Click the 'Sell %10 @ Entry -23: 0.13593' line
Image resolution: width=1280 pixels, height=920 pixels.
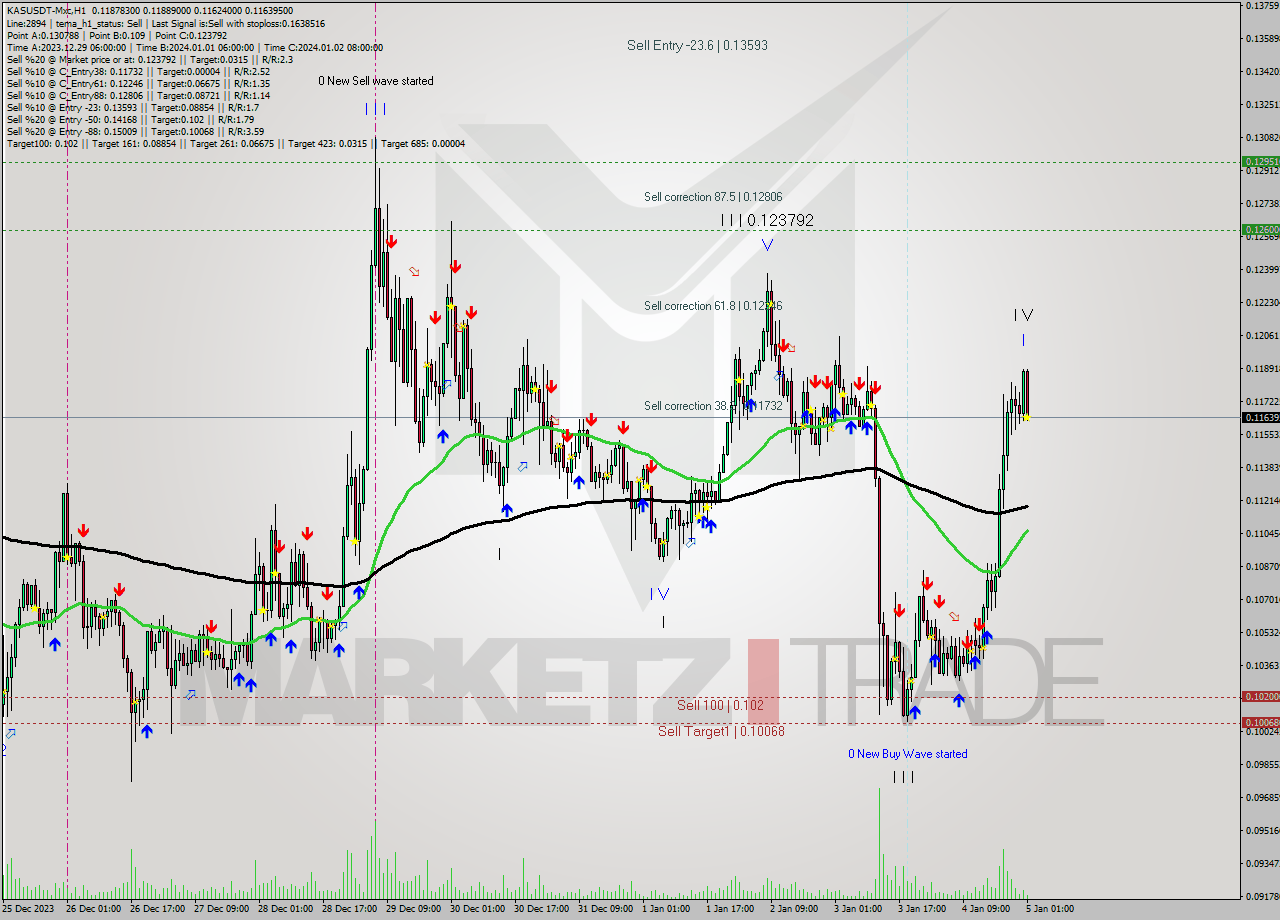point(132,107)
